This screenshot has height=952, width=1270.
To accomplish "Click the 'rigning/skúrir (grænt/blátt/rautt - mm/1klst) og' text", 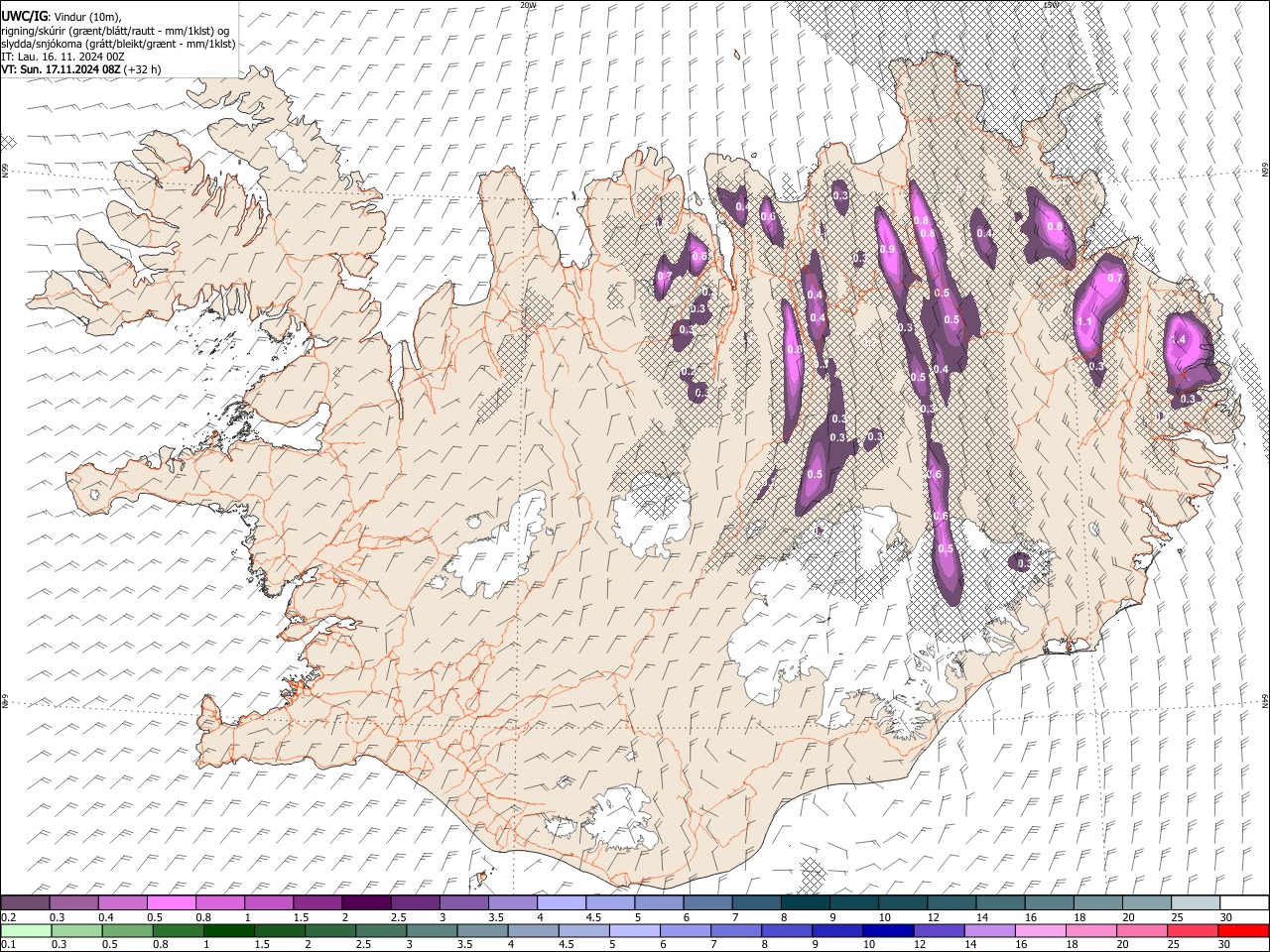I will click(116, 31).
